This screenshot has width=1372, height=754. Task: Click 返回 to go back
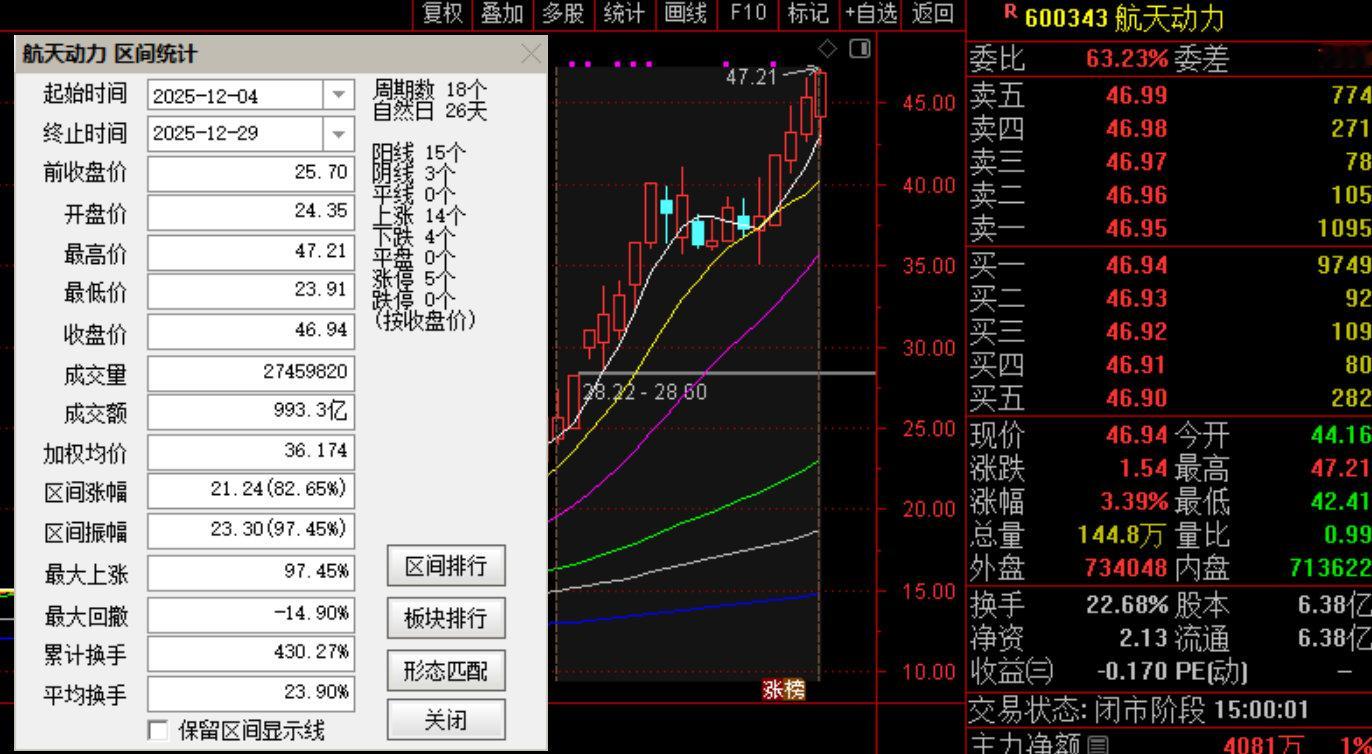pos(932,13)
